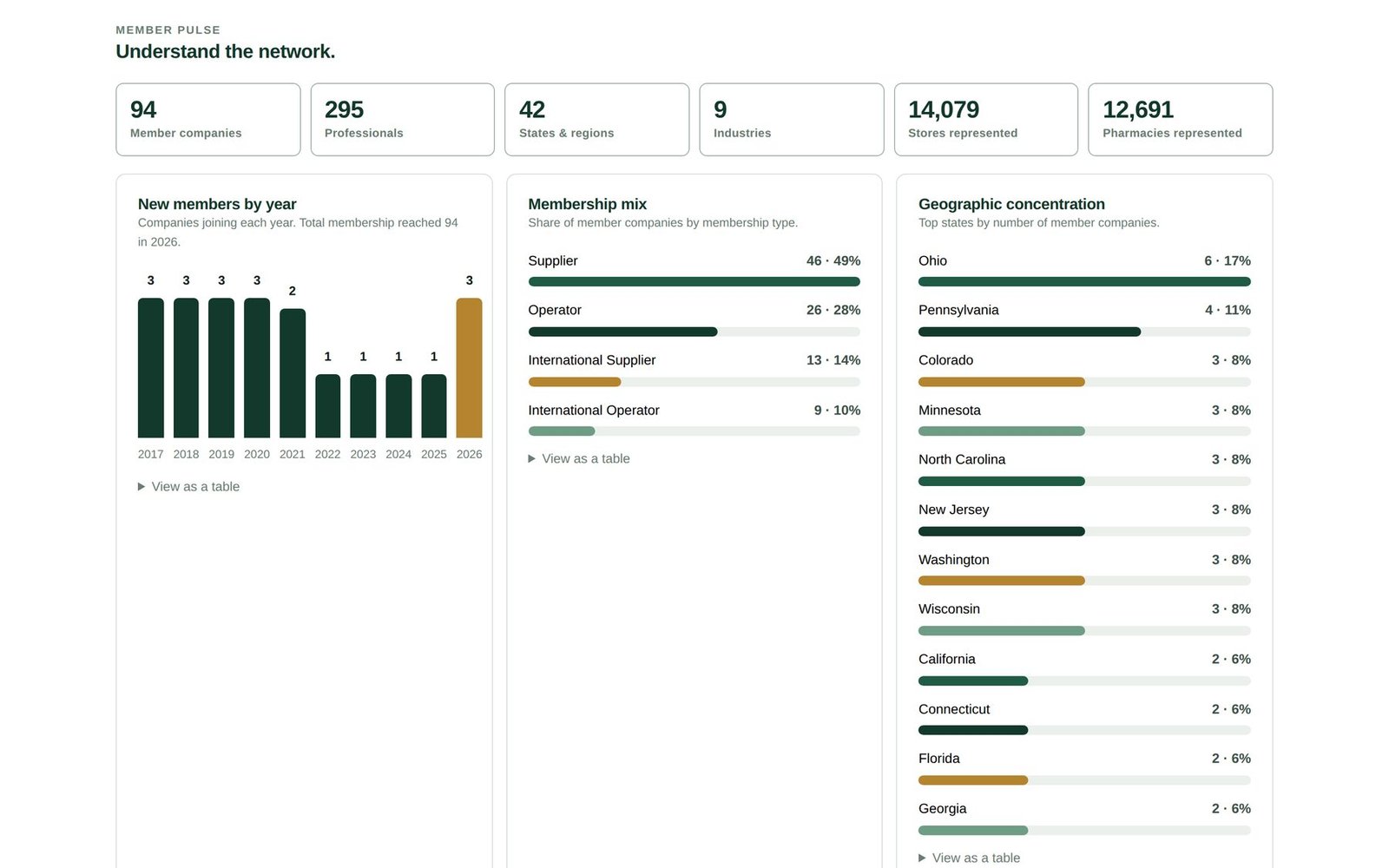This screenshot has height=868, width=1389.
Task: Expand 'View as a table' under New members by year
Action: [188, 487]
